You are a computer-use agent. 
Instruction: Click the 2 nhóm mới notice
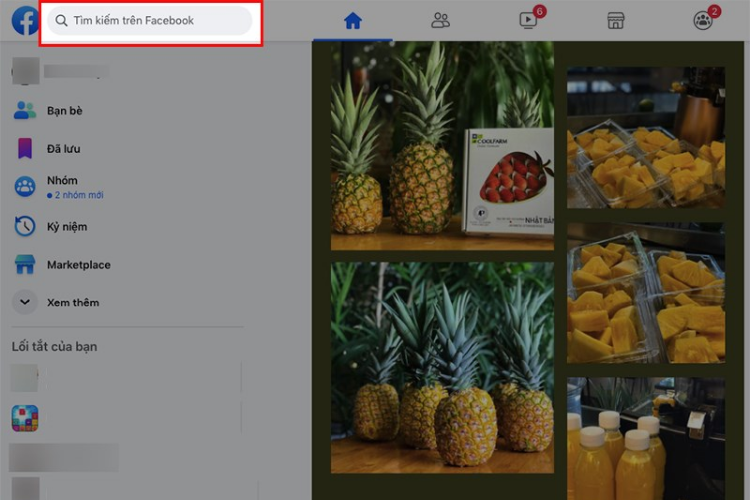(75, 195)
